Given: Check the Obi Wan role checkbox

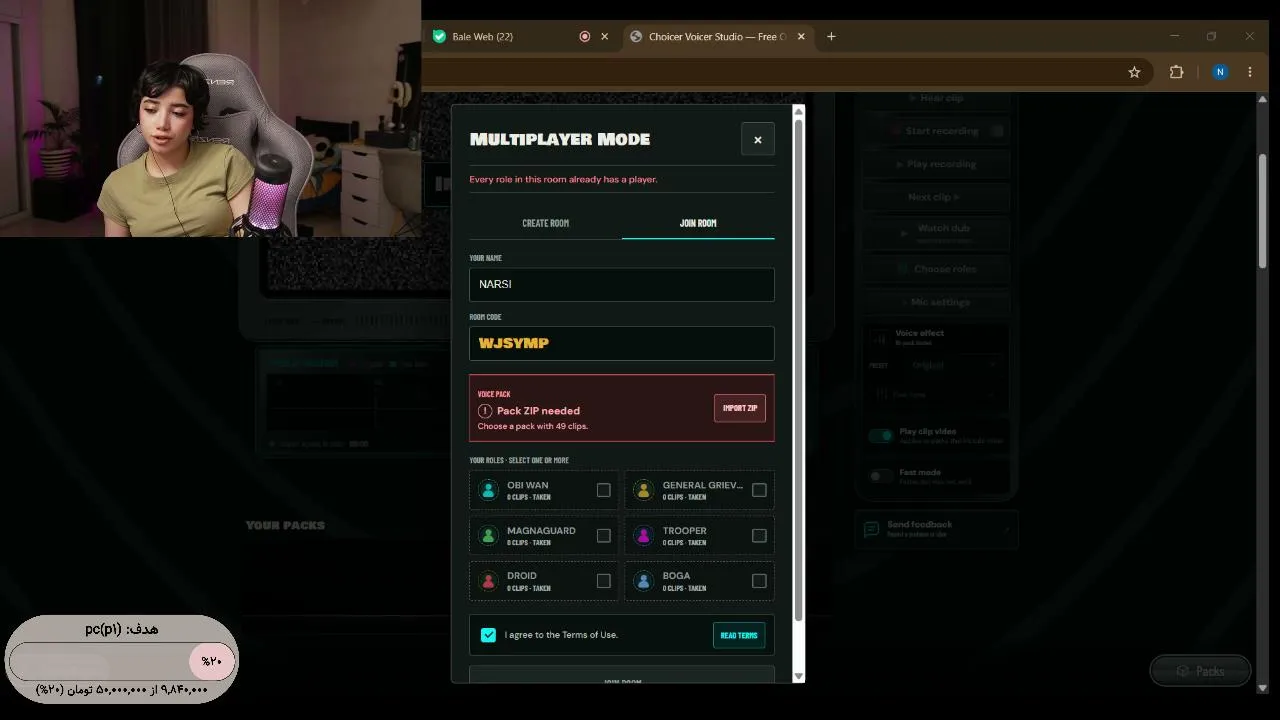Looking at the screenshot, I should 603,490.
